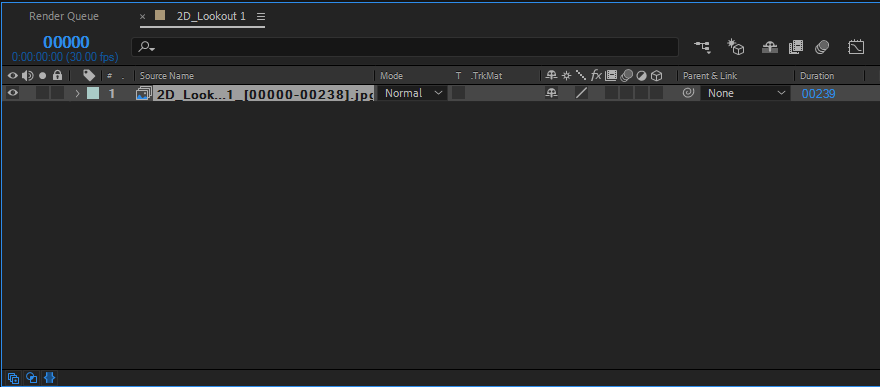The image size is (880, 387).
Task: Click the Solo dot column header icon
Action: (42, 76)
